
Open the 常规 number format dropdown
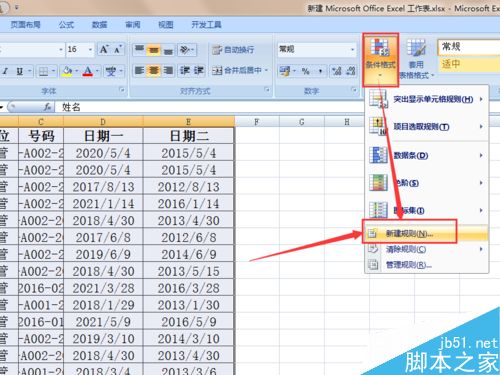point(352,50)
